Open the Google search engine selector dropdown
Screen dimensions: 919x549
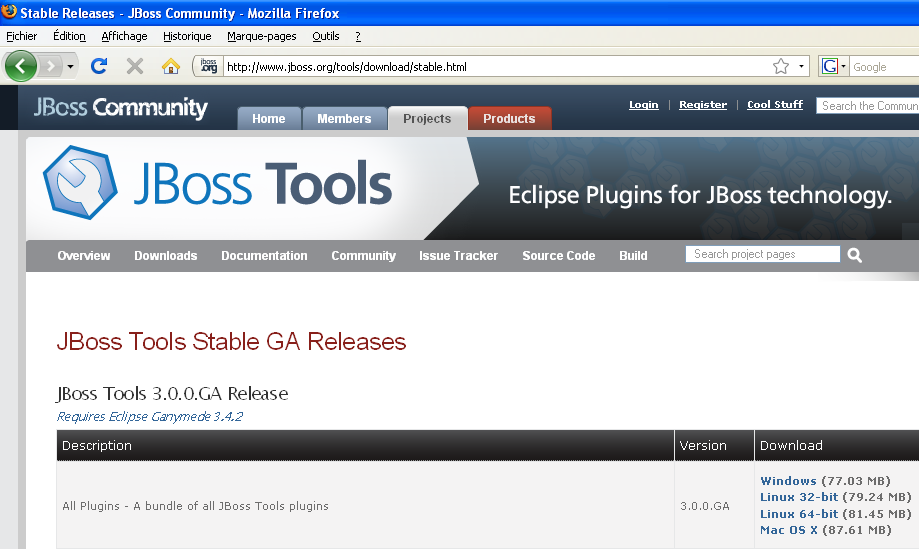833,67
